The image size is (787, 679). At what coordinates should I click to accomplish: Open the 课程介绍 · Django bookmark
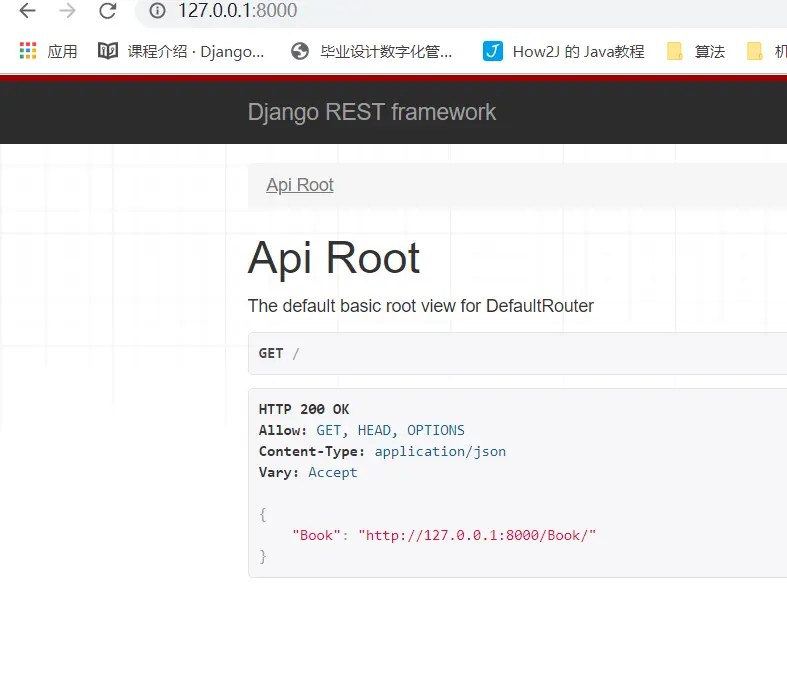181,51
